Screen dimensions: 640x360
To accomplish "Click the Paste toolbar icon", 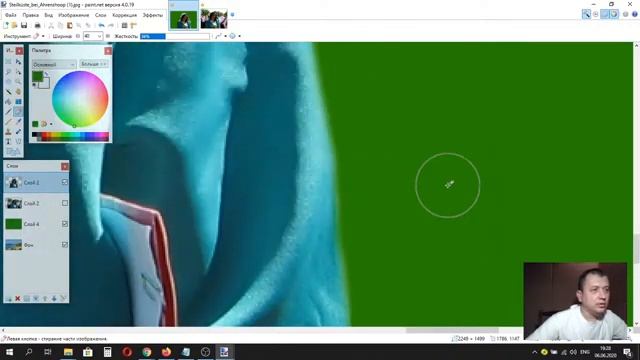I will coord(69,25).
